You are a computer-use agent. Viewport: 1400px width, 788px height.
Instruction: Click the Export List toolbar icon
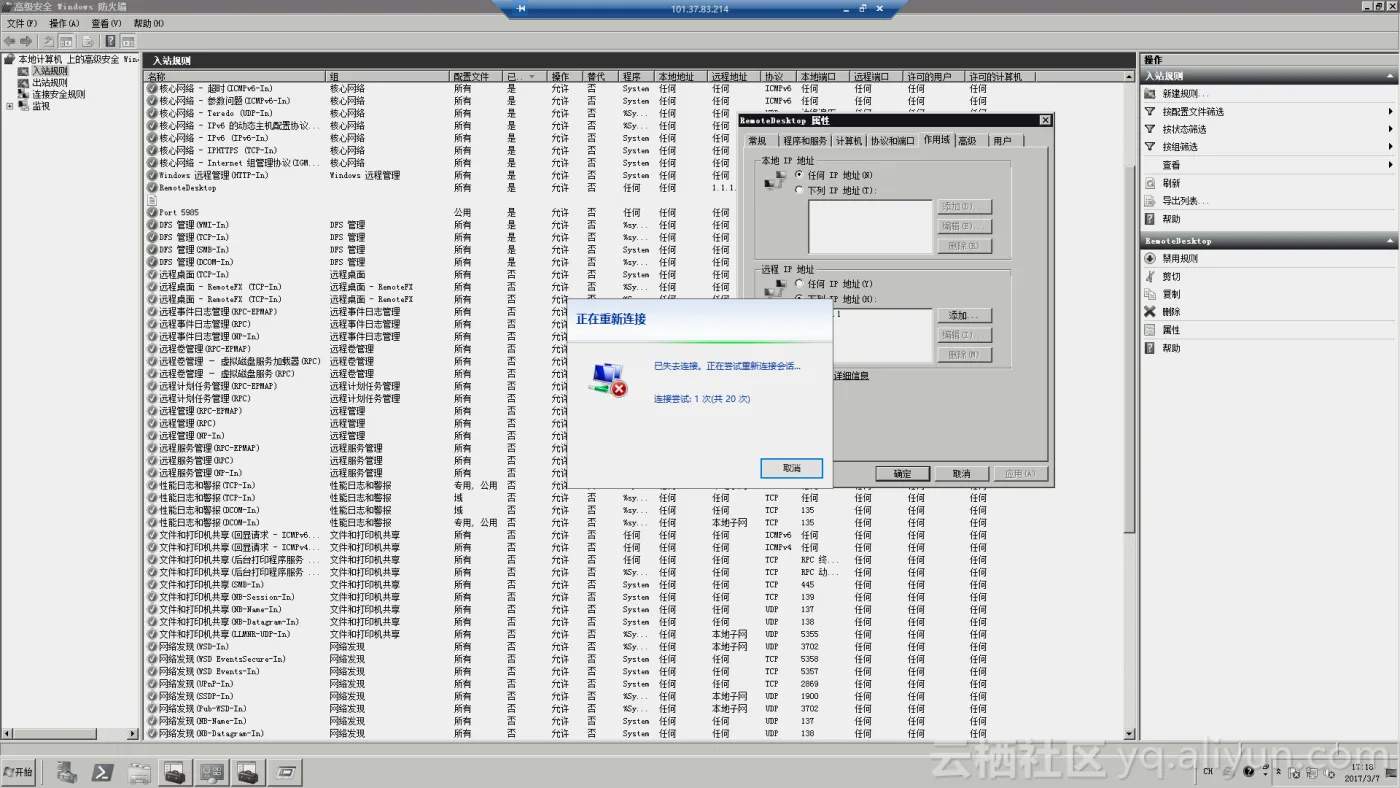(88, 41)
